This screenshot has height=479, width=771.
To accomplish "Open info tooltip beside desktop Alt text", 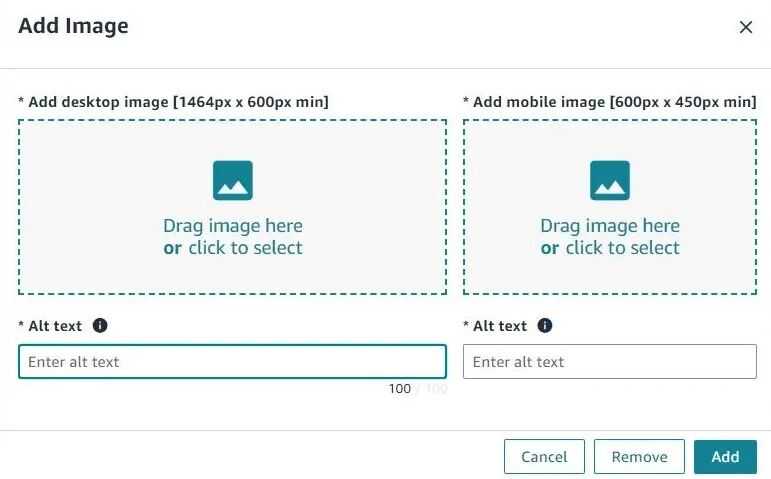I will click(100, 326).
